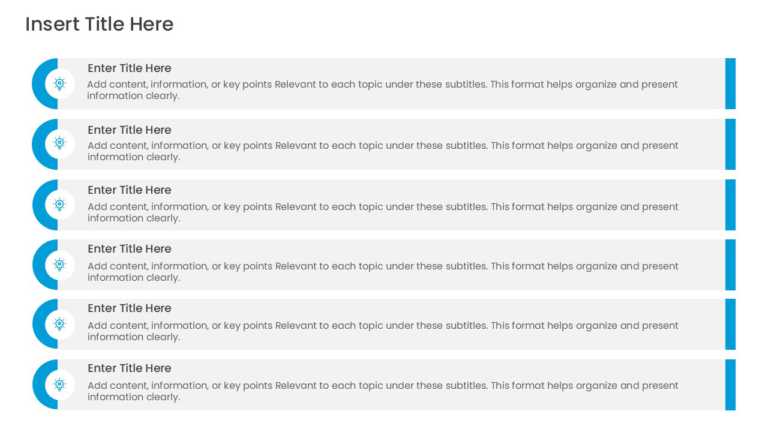Click the body text in the first row
The image size is (768, 432).
(383, 90)
